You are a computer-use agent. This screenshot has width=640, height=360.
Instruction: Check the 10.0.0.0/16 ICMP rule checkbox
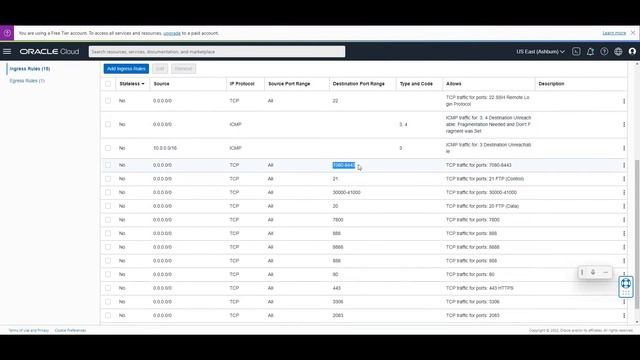pyautogui.click(x=108, y=148)
